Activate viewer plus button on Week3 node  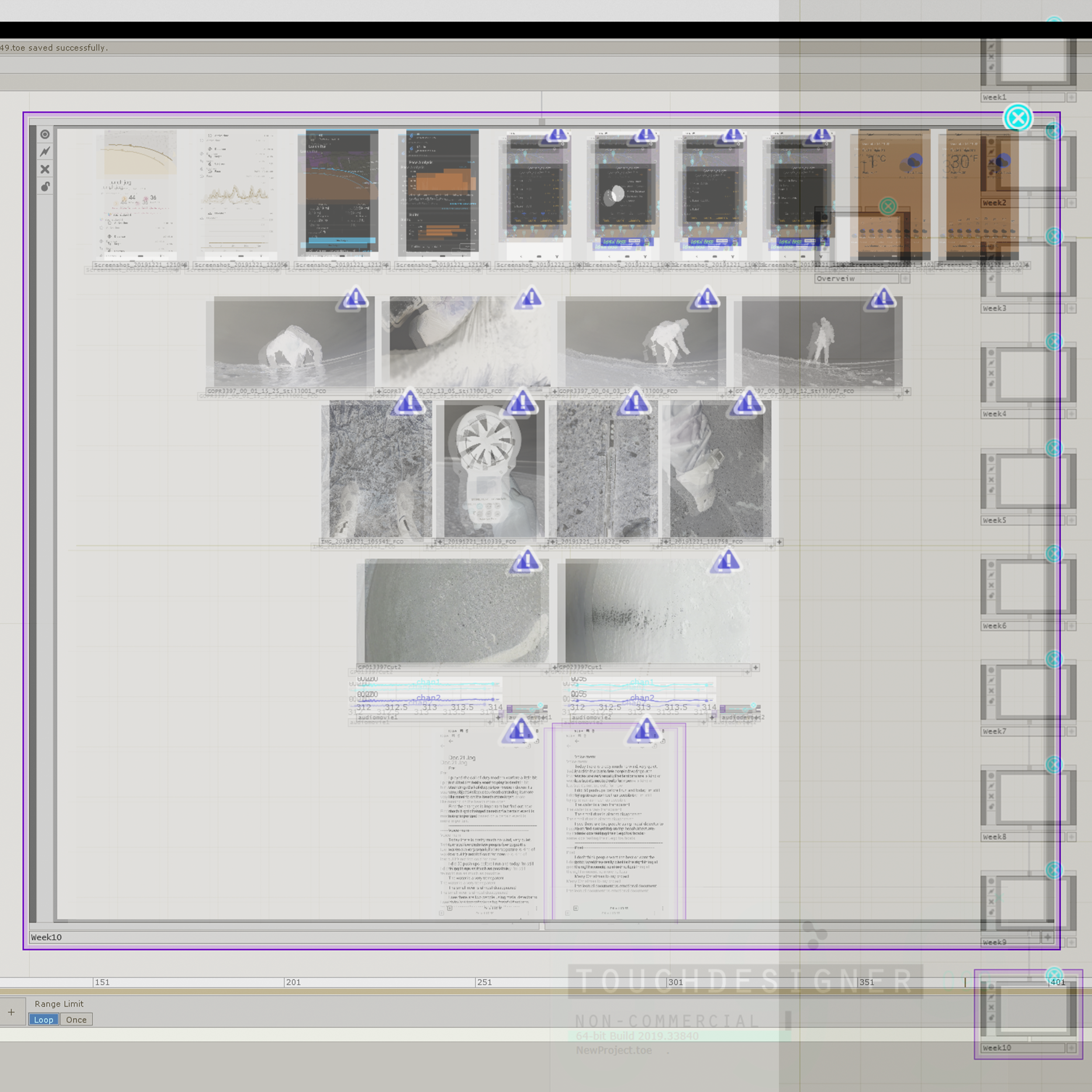tap(1071, 309)
